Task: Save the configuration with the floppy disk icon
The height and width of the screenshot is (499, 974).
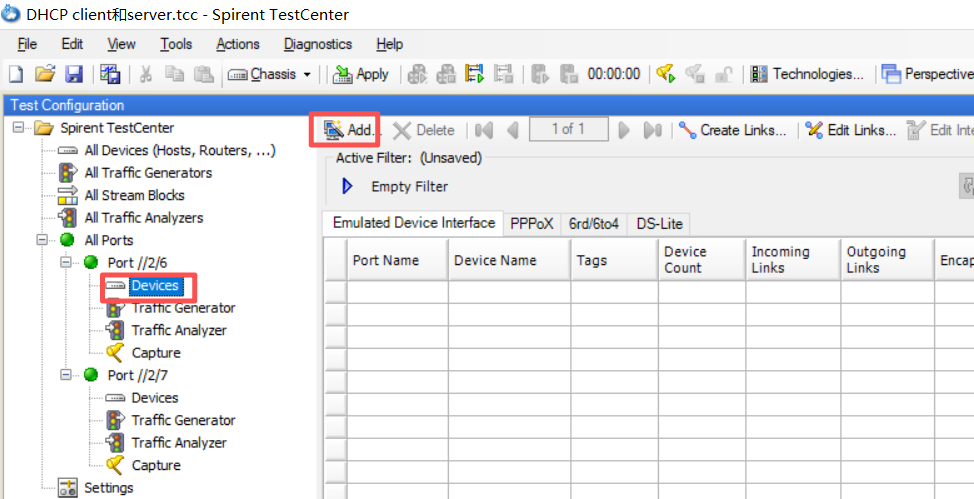Action: [74, 75]
